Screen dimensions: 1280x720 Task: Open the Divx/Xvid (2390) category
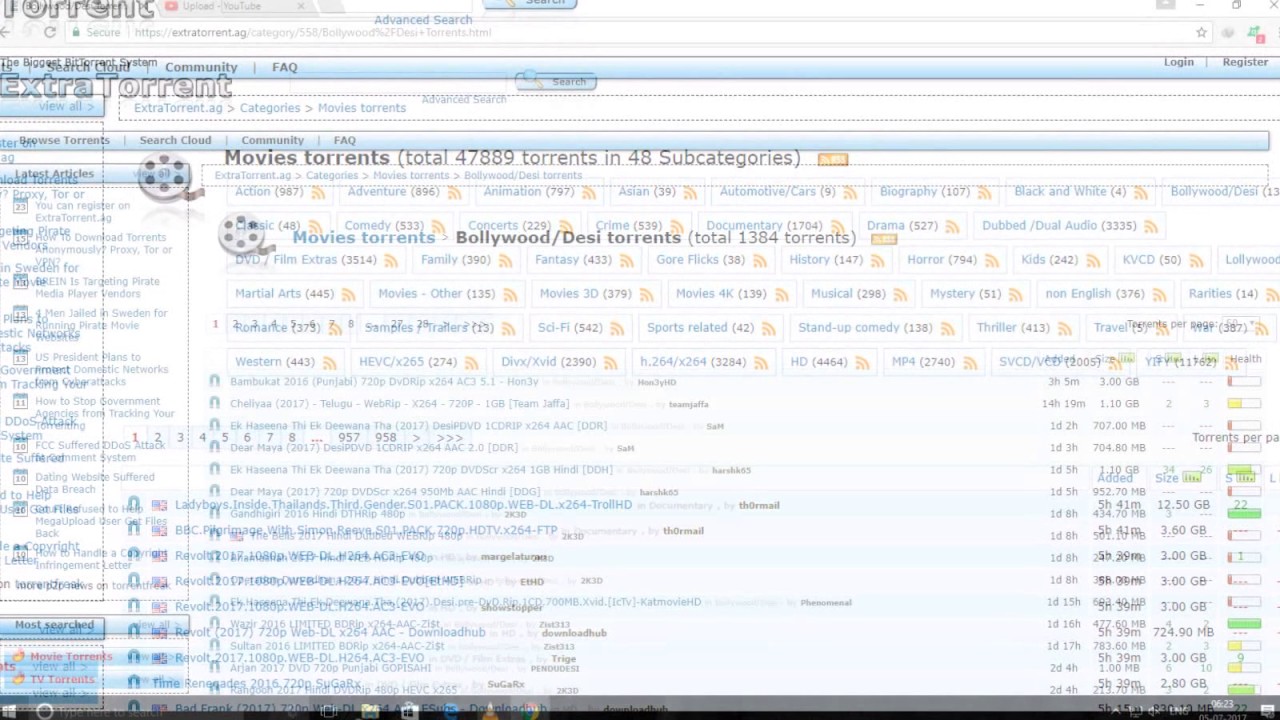[548, 362]
